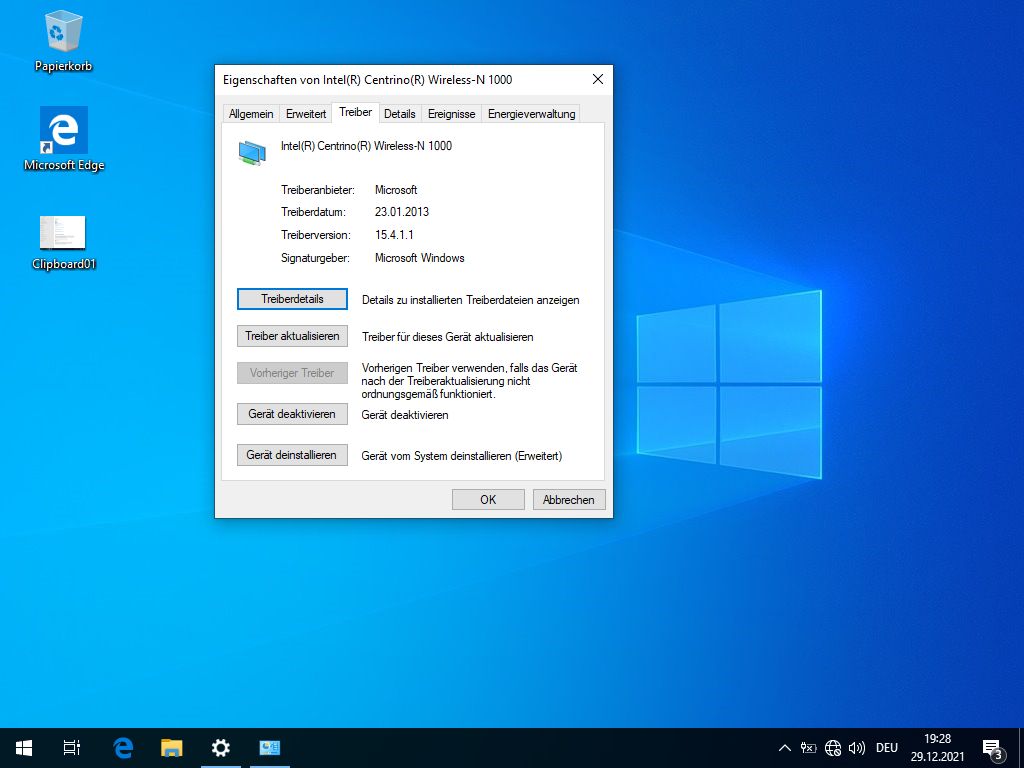Open the Windows Start menu
The height and width of the screenshot is (768, 1024).
coord(24,748)
